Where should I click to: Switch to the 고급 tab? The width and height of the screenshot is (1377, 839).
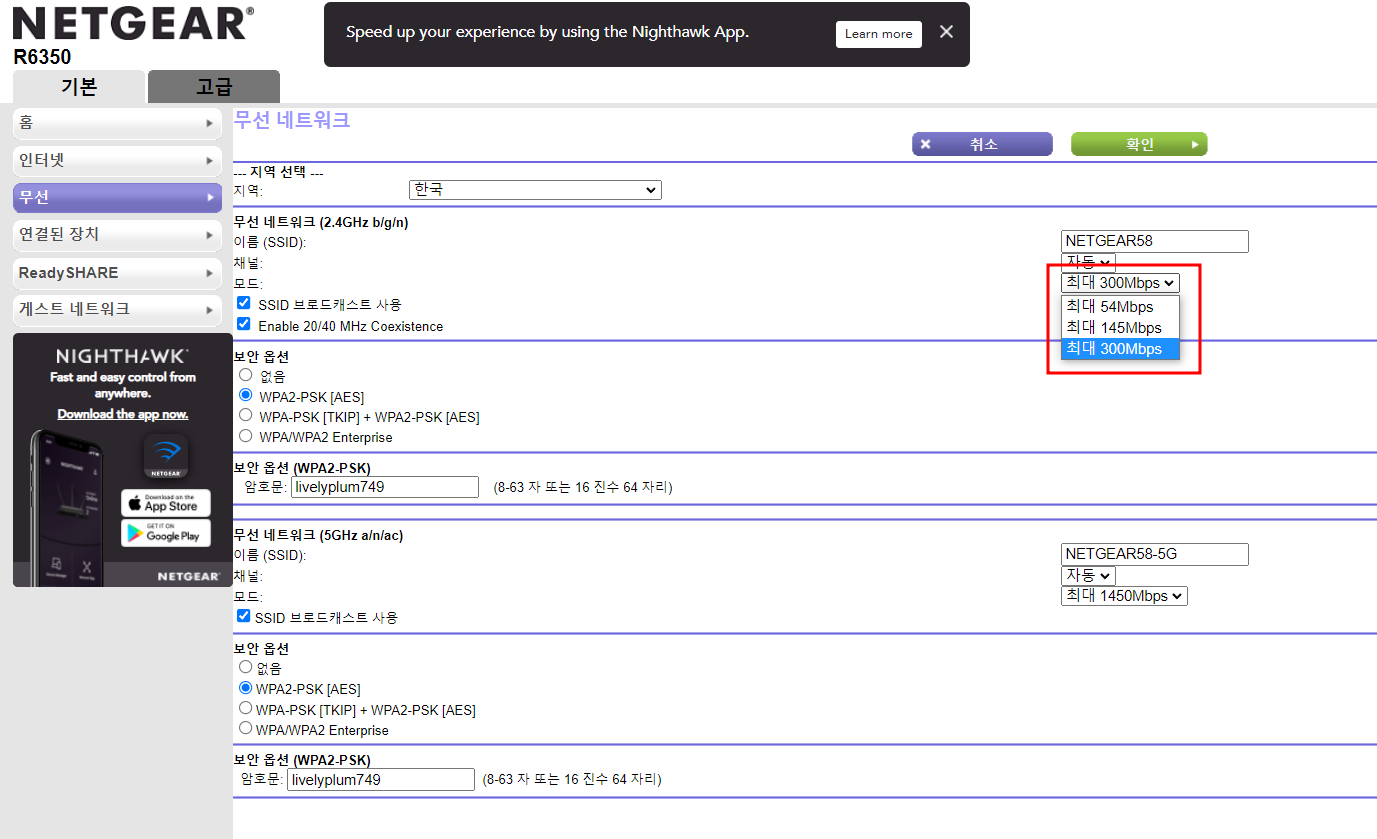pos(214,87)
